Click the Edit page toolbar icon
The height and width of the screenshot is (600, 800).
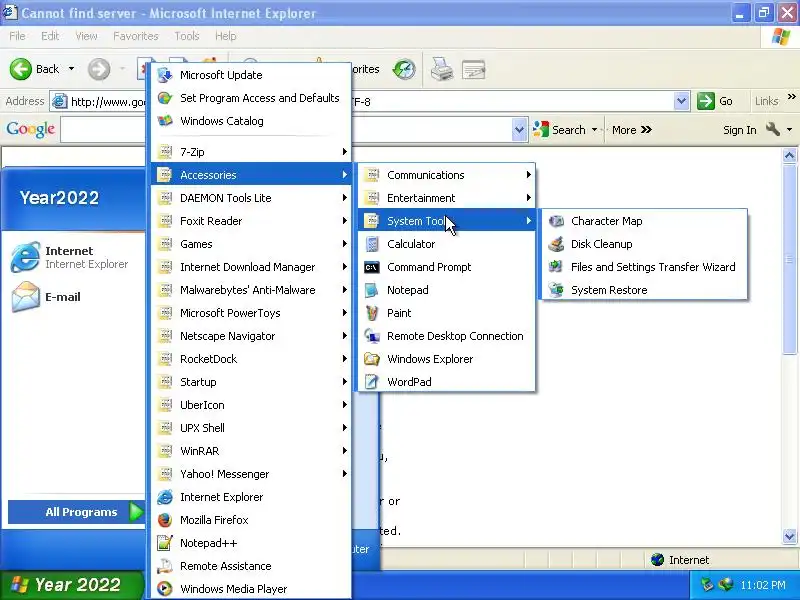[x=473, y=69]
